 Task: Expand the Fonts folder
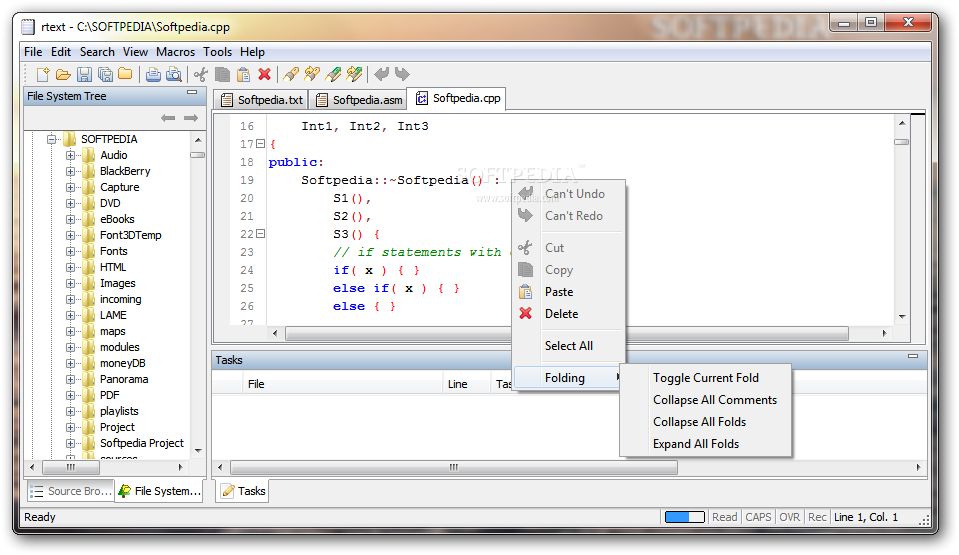(x=70, y=251)
